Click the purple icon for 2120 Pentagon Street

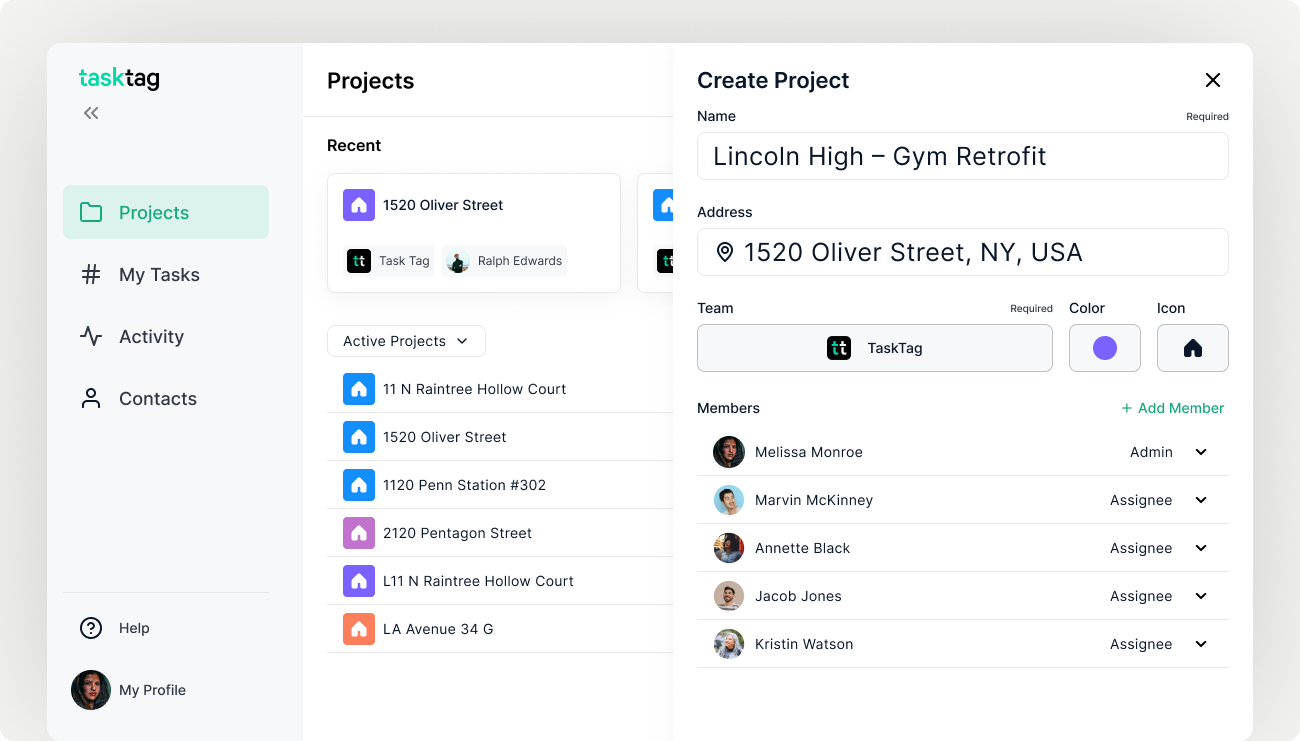359,533
